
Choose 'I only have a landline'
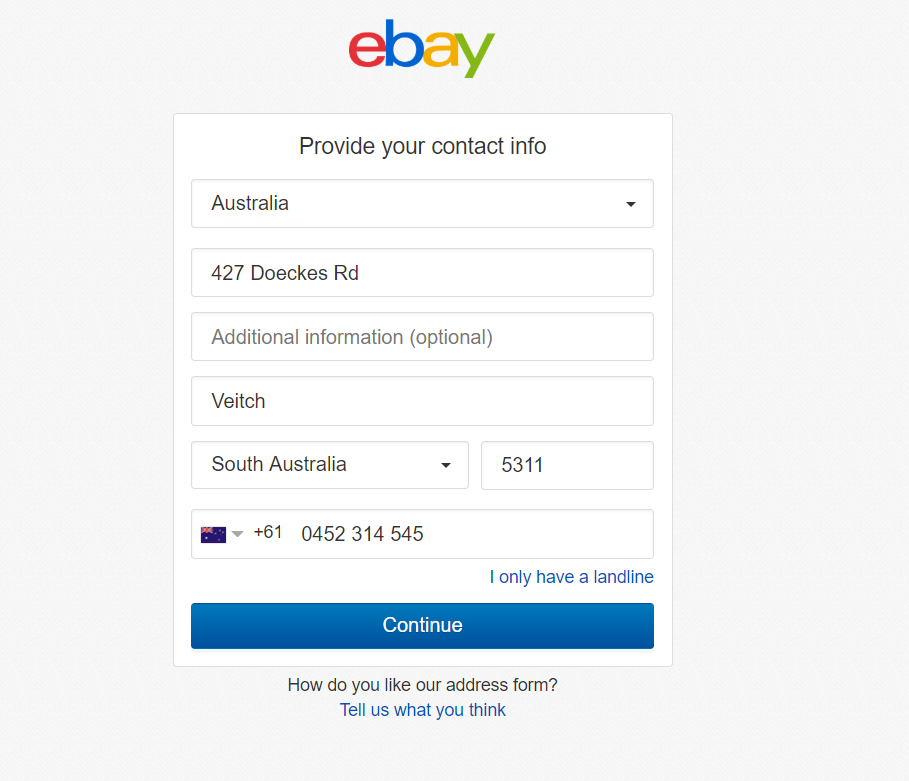click(x=571, y=577)
